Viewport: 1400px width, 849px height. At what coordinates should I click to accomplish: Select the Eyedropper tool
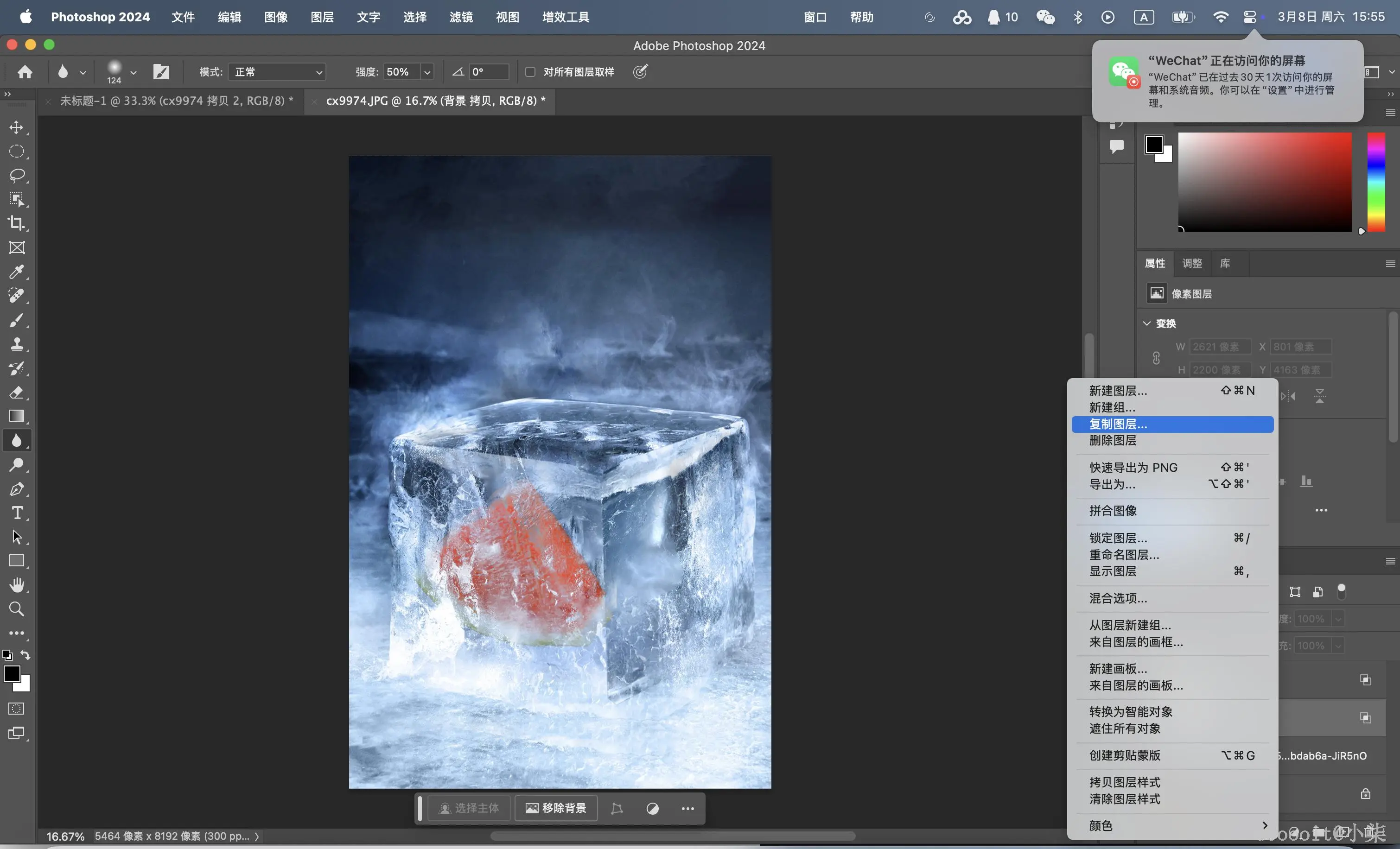click(17, 272)
